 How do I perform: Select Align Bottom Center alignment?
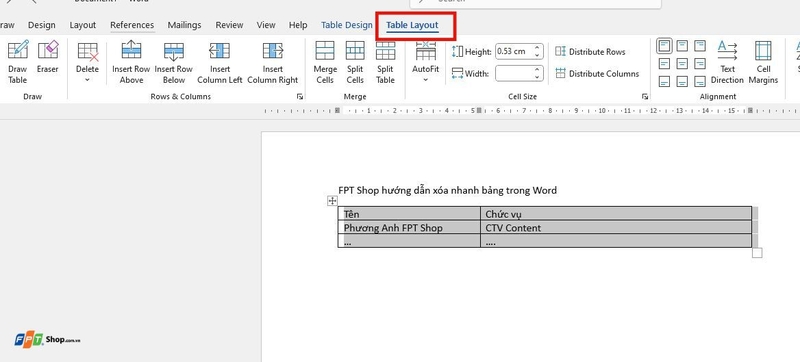tap(682, 81)
